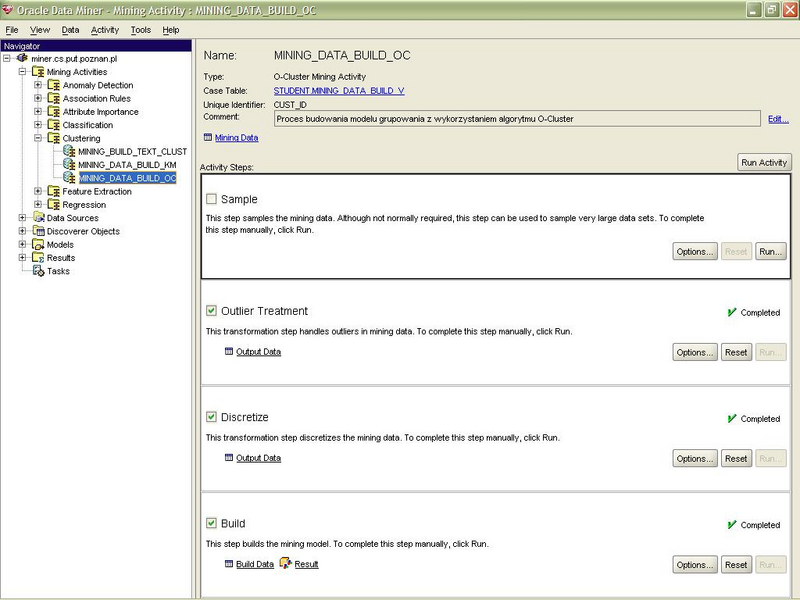The image size is (800, 600).
Task: Expand the Regression node
Action: pos(38,204)
